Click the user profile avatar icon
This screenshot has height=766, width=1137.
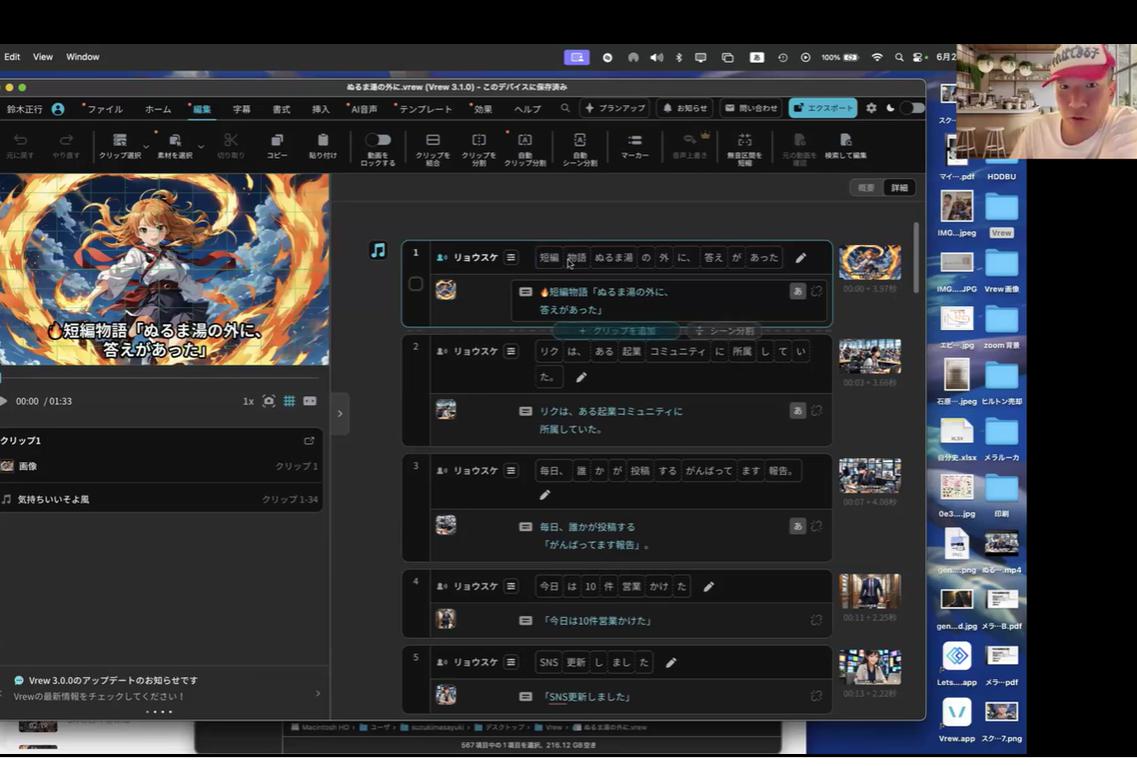(x=58, y=109)
